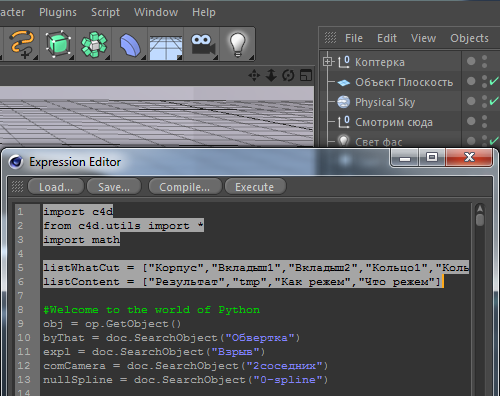The image size is (500, 396).
Task: Click the viewport rotate camera icon
Action: coord(288,75)
